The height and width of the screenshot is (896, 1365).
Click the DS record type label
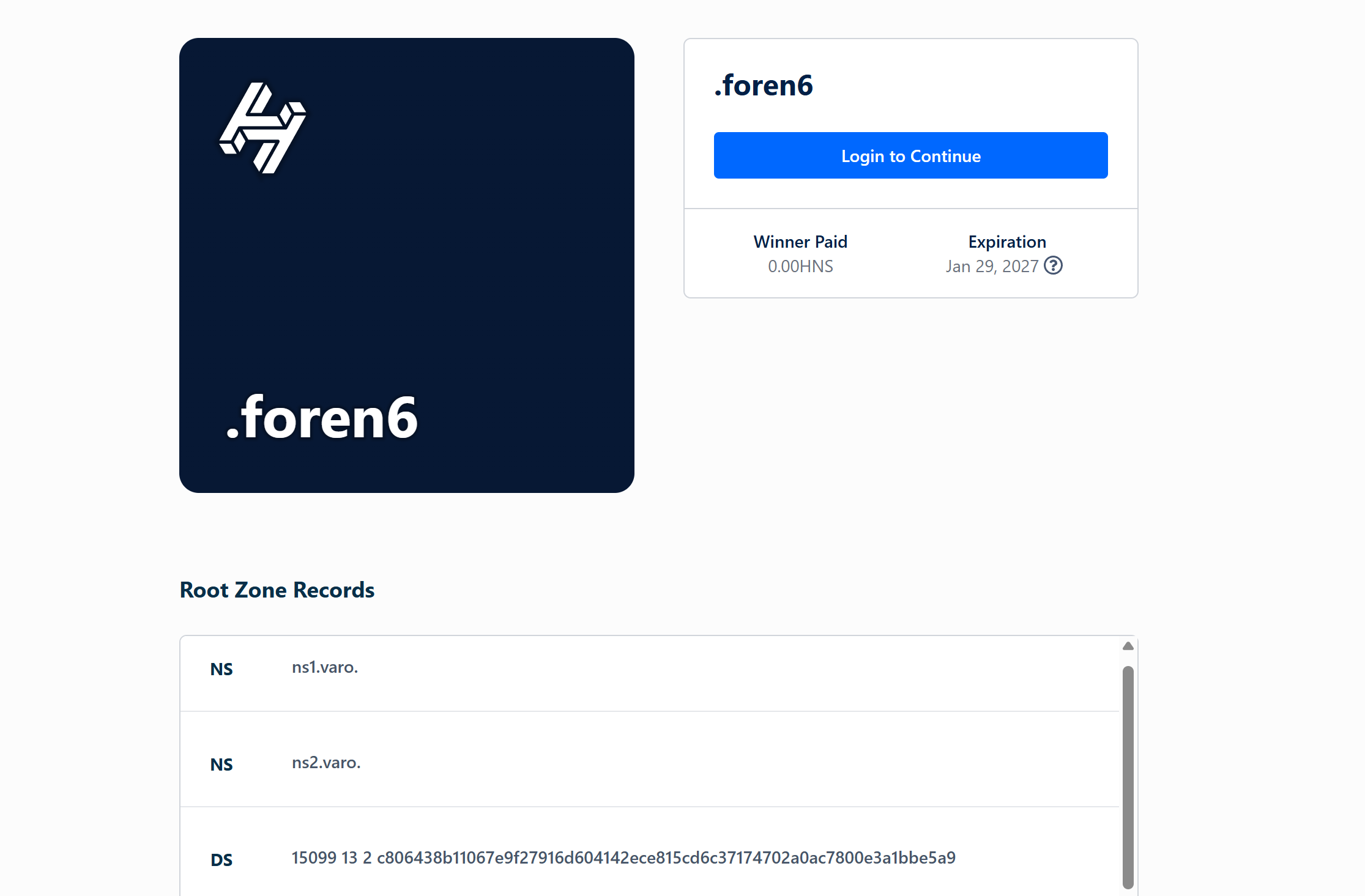click(221, 860)
